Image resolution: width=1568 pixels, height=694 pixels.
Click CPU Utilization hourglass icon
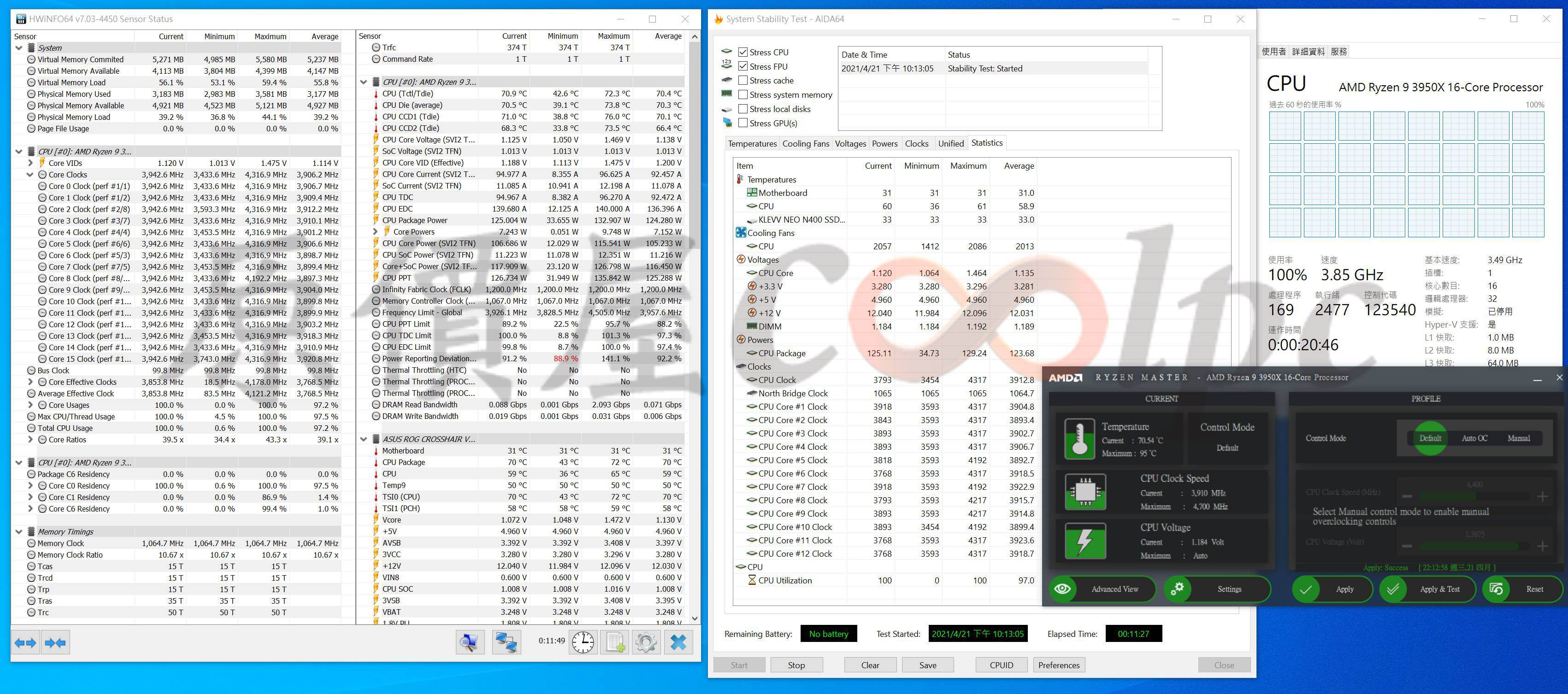pos(752,580)
